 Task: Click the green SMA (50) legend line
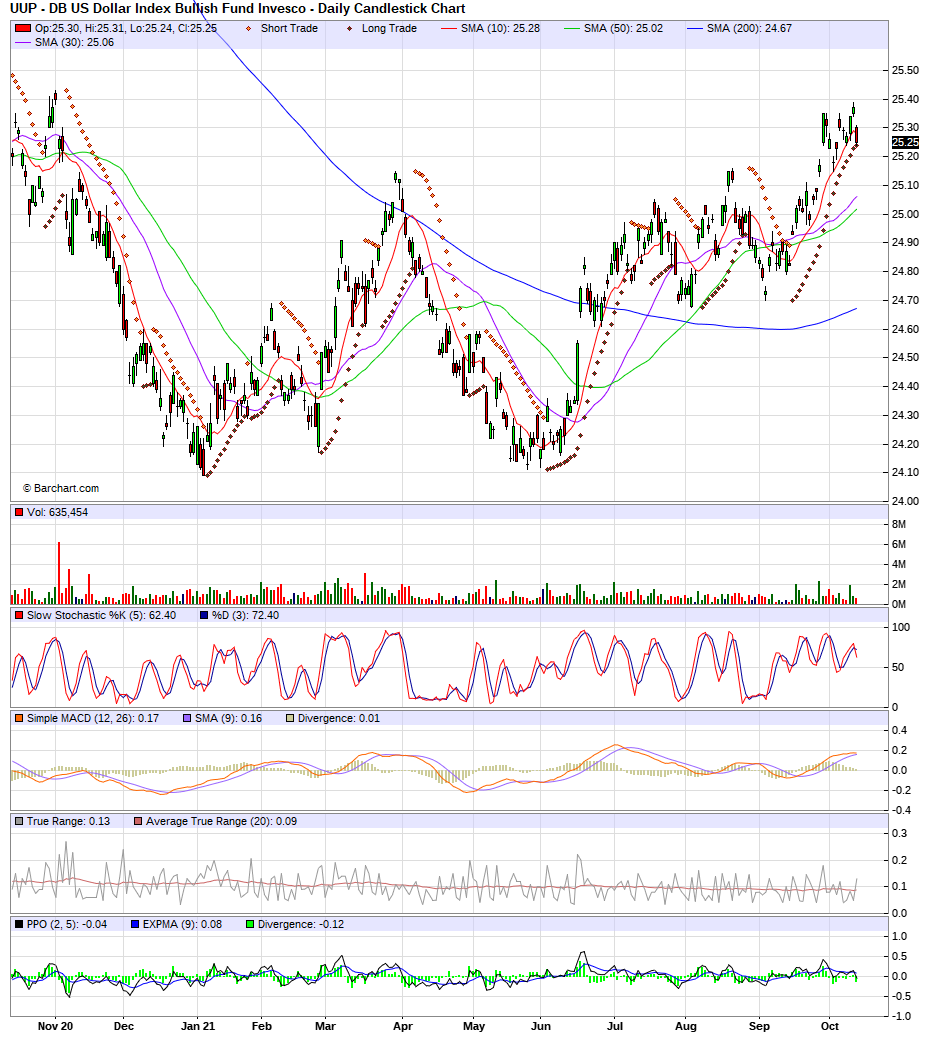coord(571,28)
